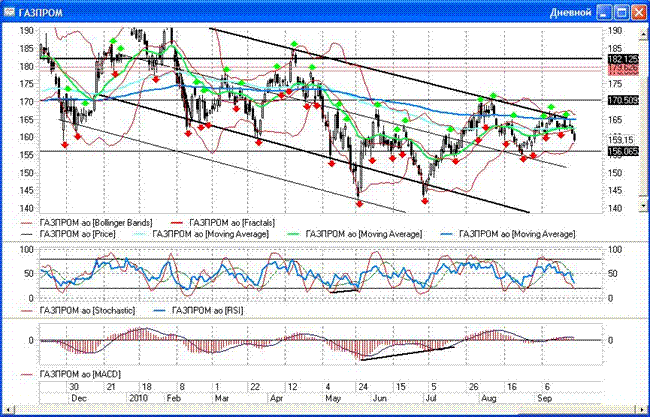Click the ГАЗПРОМ window system menu icon

point(9,12)
